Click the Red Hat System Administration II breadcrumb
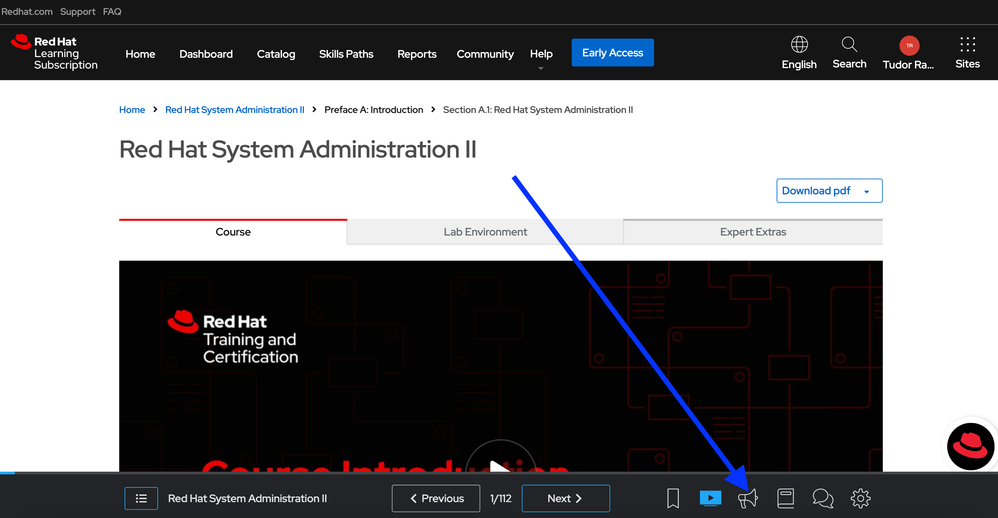 234,110
